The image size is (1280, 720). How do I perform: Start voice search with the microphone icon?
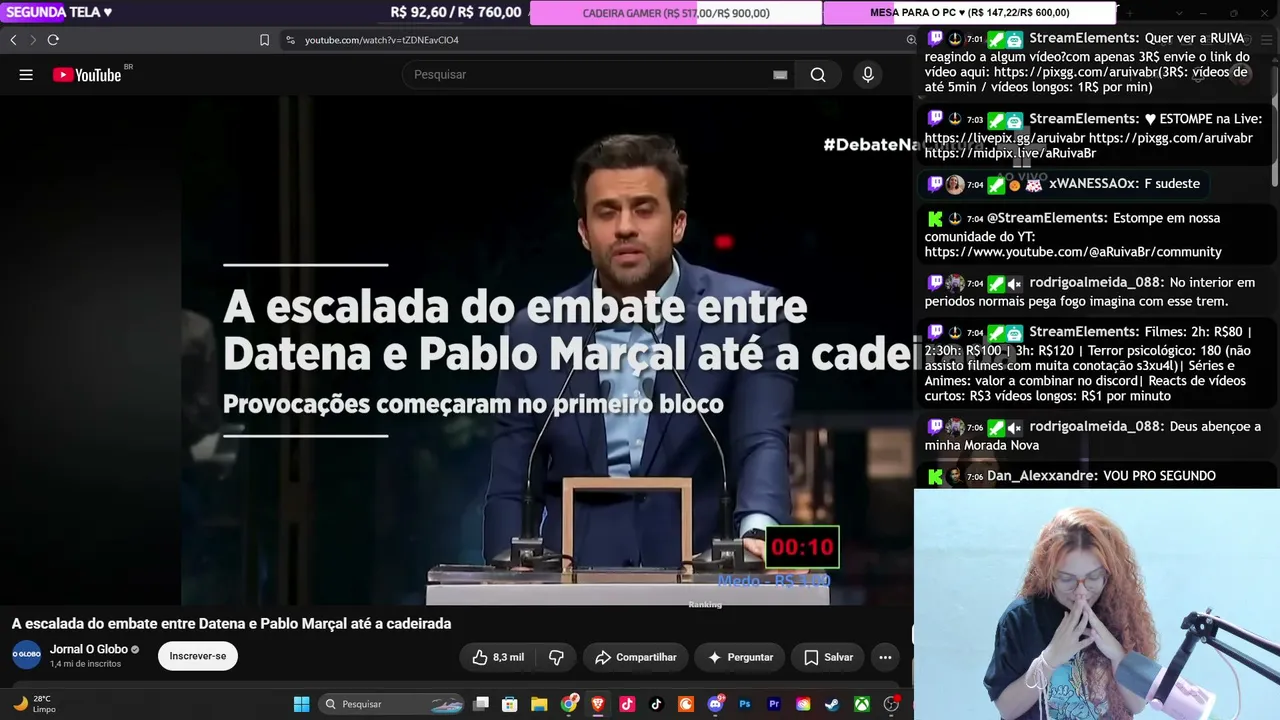pyautogui.click(x=868, y=75)
